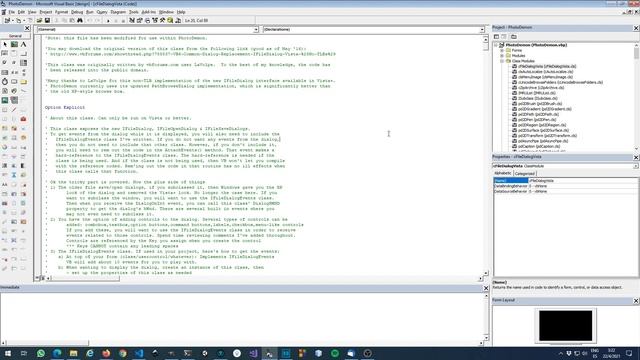Close the Immediate window panel
Screen dimensions: 640x360
pyautogui.click(x=486, y=288)
